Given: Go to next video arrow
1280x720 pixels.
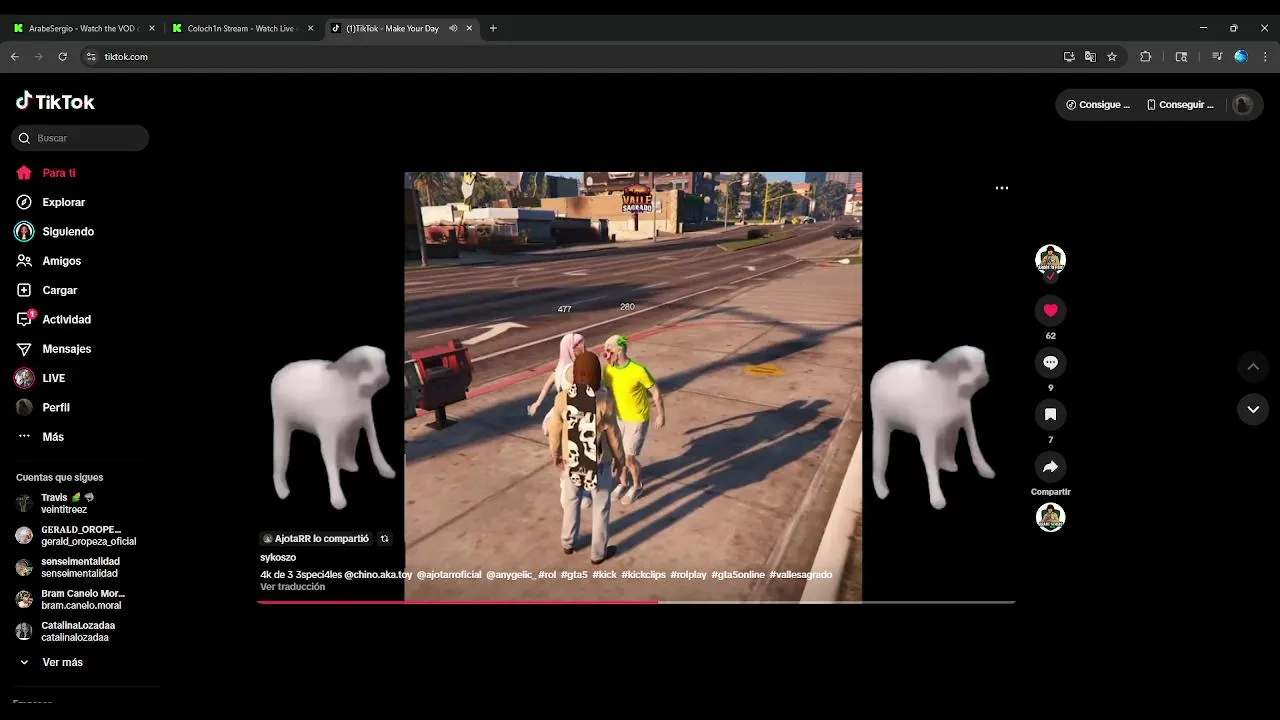Looking at the screenshot, I should (x=1253, y=409).
